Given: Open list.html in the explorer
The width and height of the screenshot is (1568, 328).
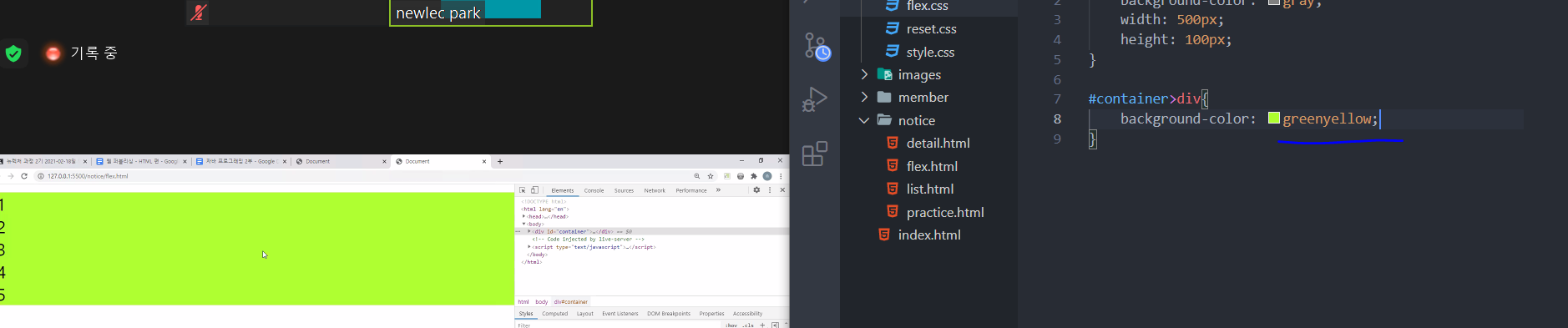Looking at the screenshot, I should tap(930, 189).
